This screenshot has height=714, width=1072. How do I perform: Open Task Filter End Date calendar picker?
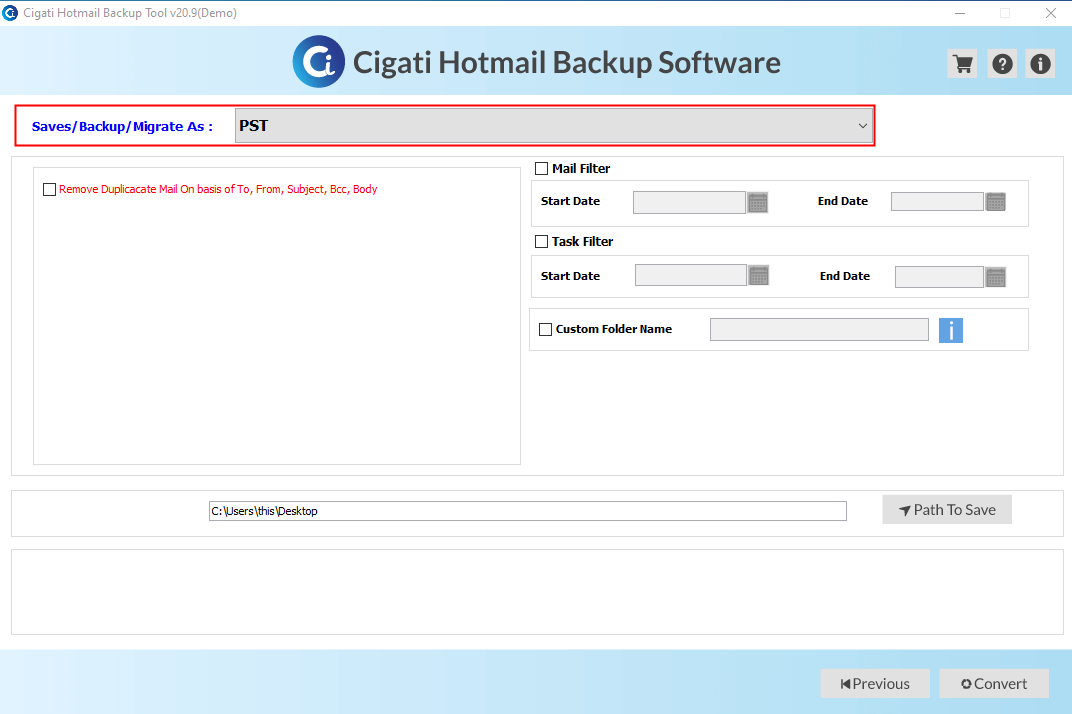pyautogui.click(x=995, y=277)
